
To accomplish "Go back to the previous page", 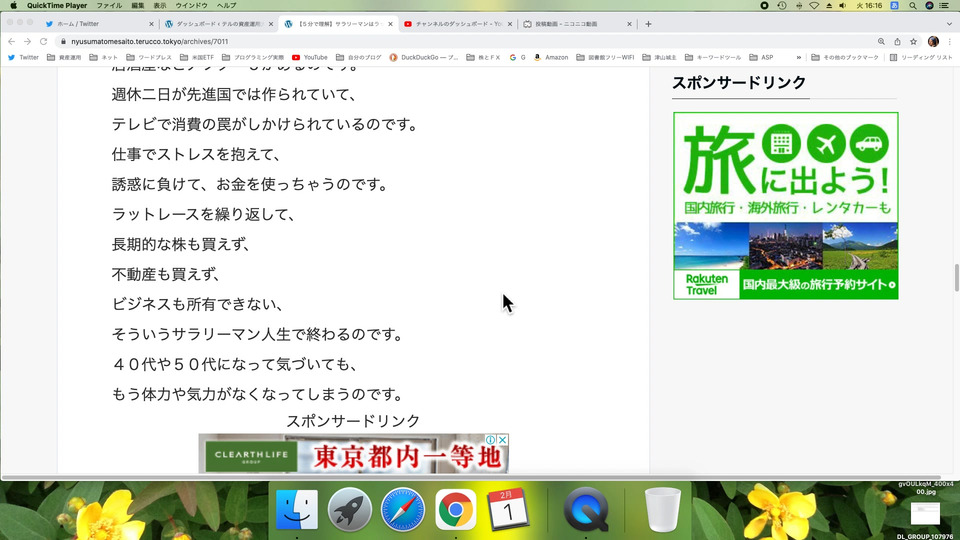I will click(x=12, y=42).
